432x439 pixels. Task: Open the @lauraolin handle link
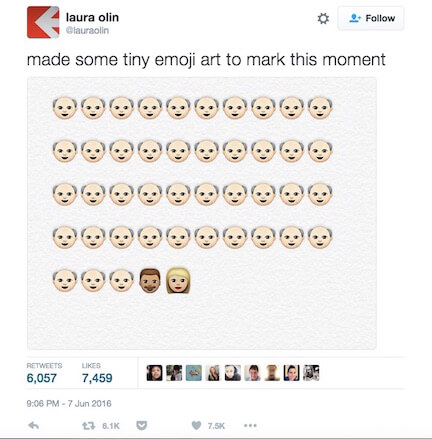pyautogui.click(x=87, y=30)
